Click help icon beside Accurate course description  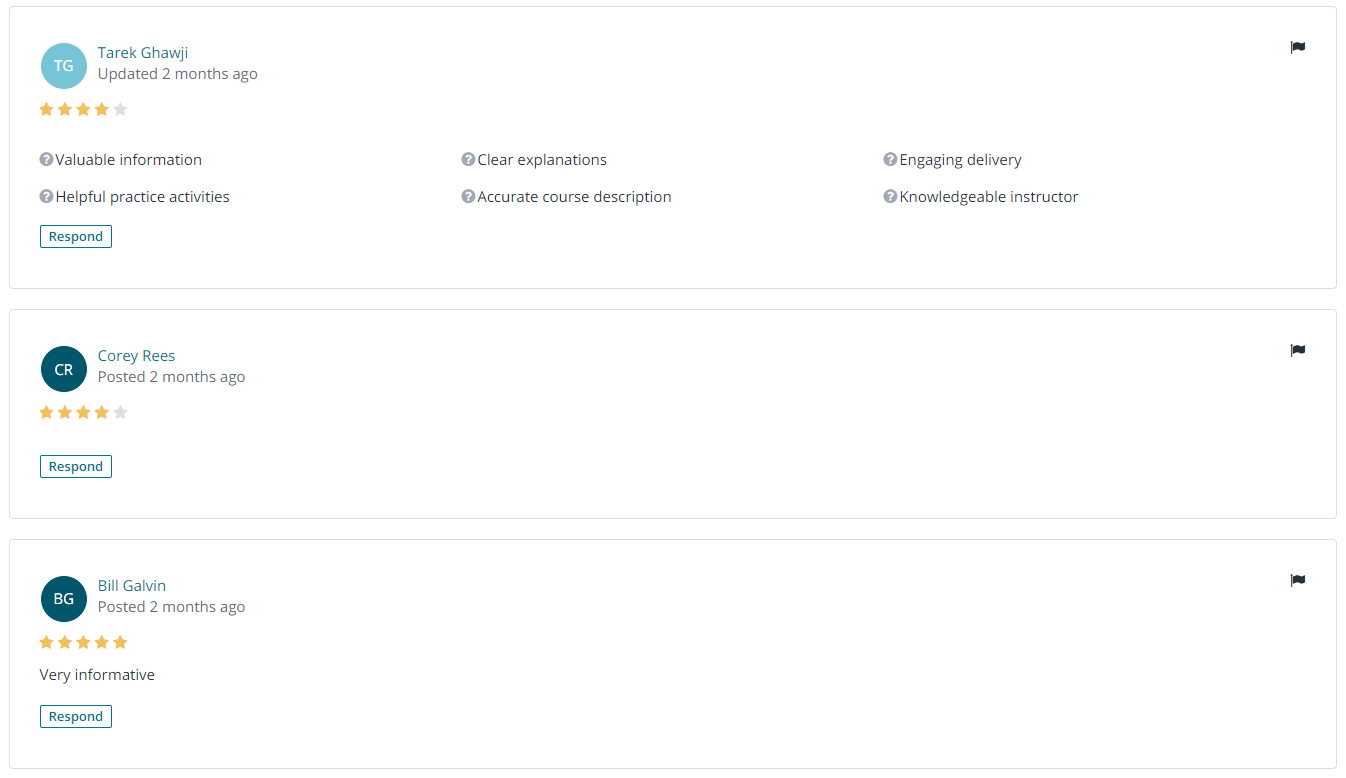pos(468,196)
